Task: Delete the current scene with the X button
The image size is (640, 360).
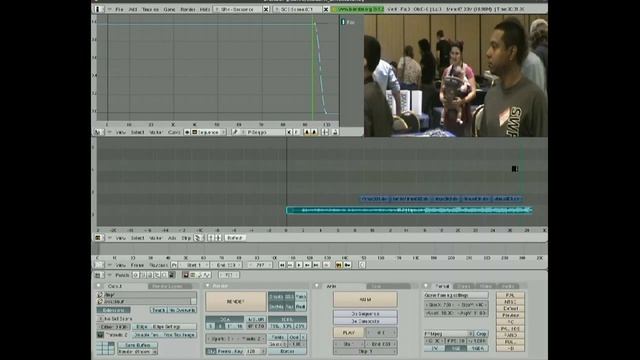Action: 325,9
